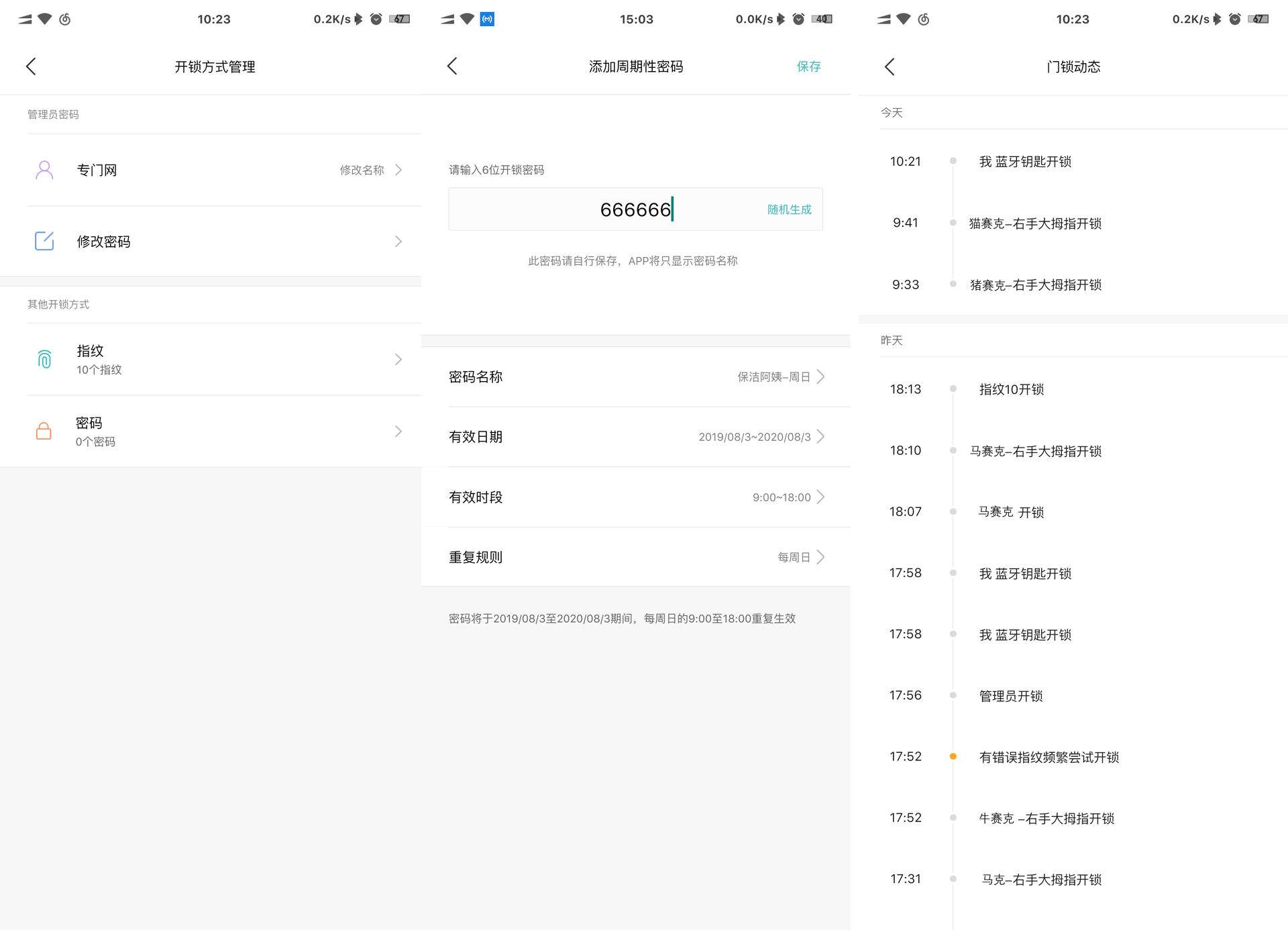Tap the orange lock password icon
1288x930 pixels.
(x=44, y=431)
